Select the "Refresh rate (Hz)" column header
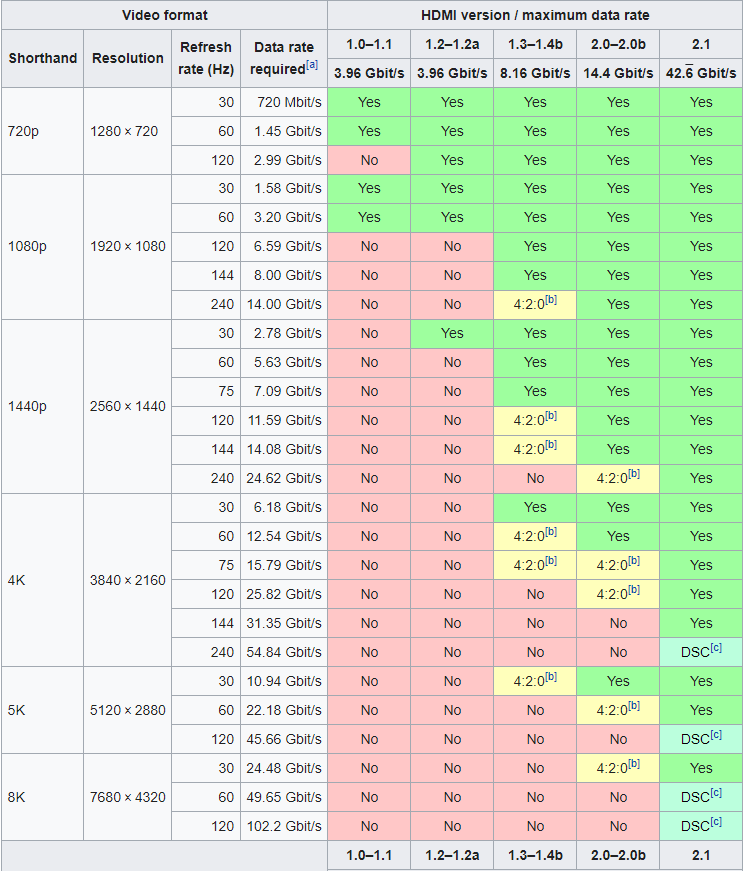This screenshot has height=871, width=744. pos(206,58)
